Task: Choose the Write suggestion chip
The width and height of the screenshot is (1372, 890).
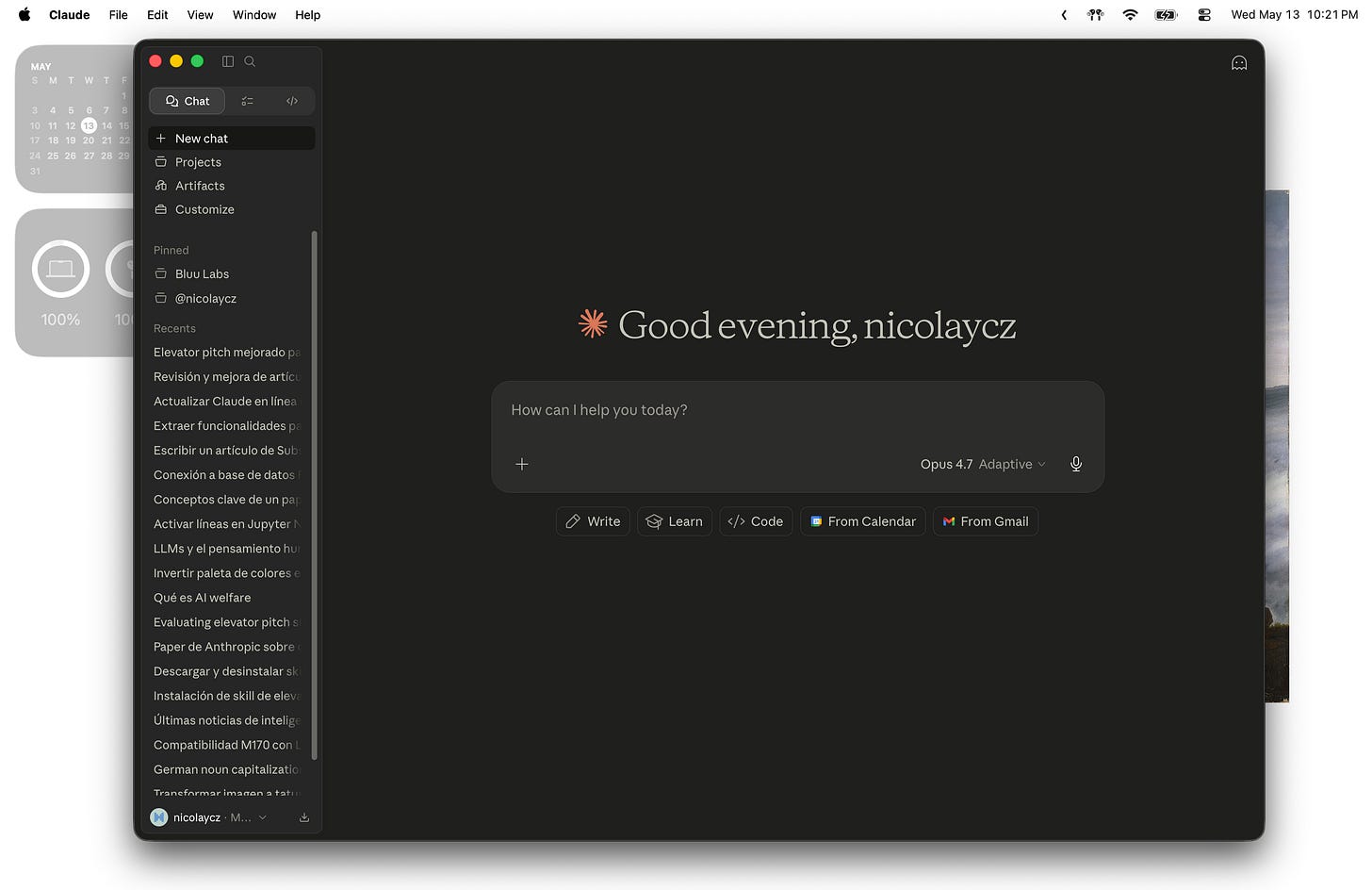Action: (593, 521)
